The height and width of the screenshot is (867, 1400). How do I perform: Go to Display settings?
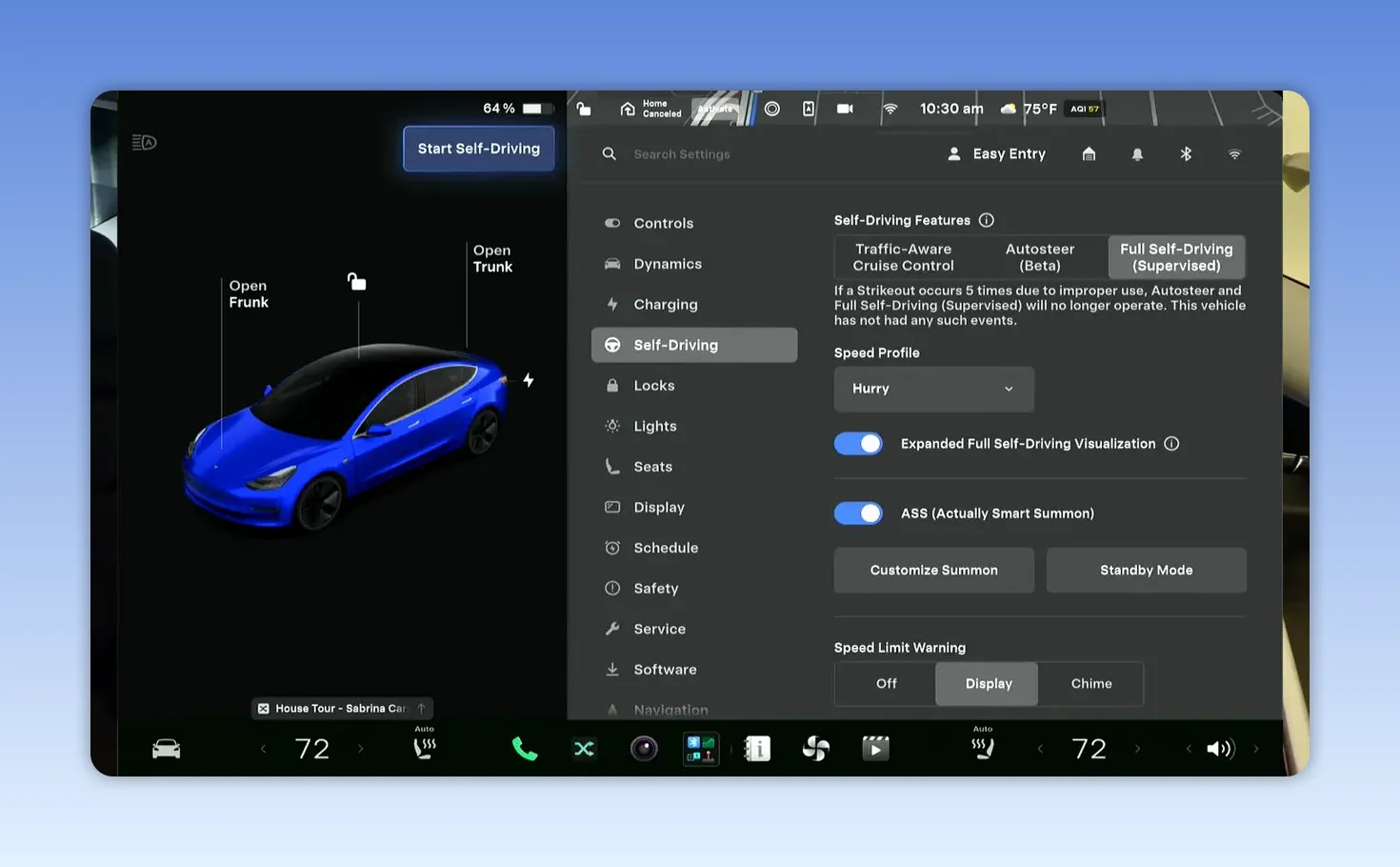click(694, 508)
